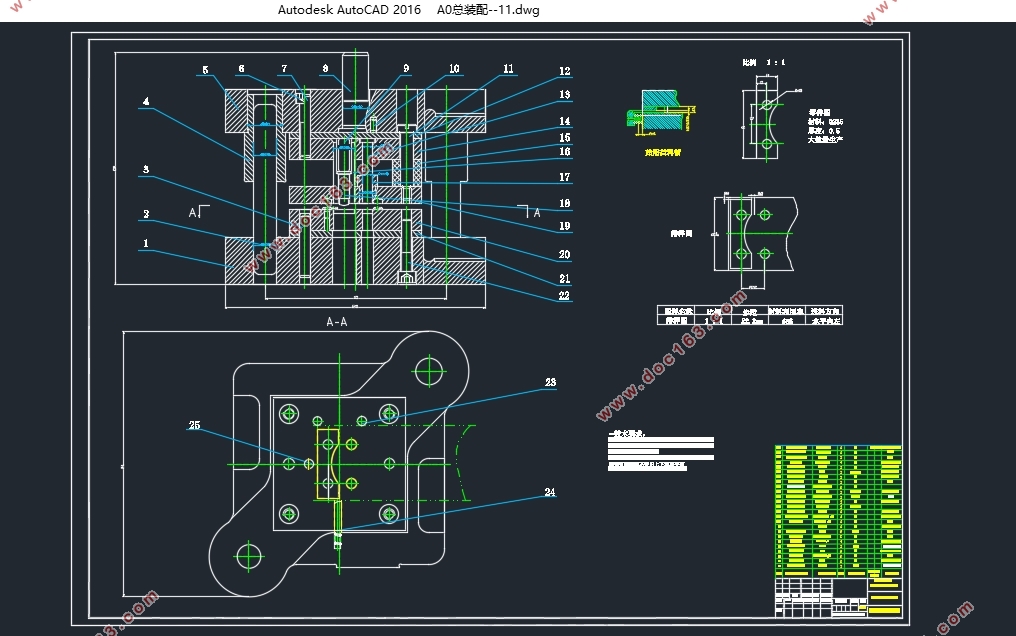
Task: Click the right section marker A
Action: [537, 212]
